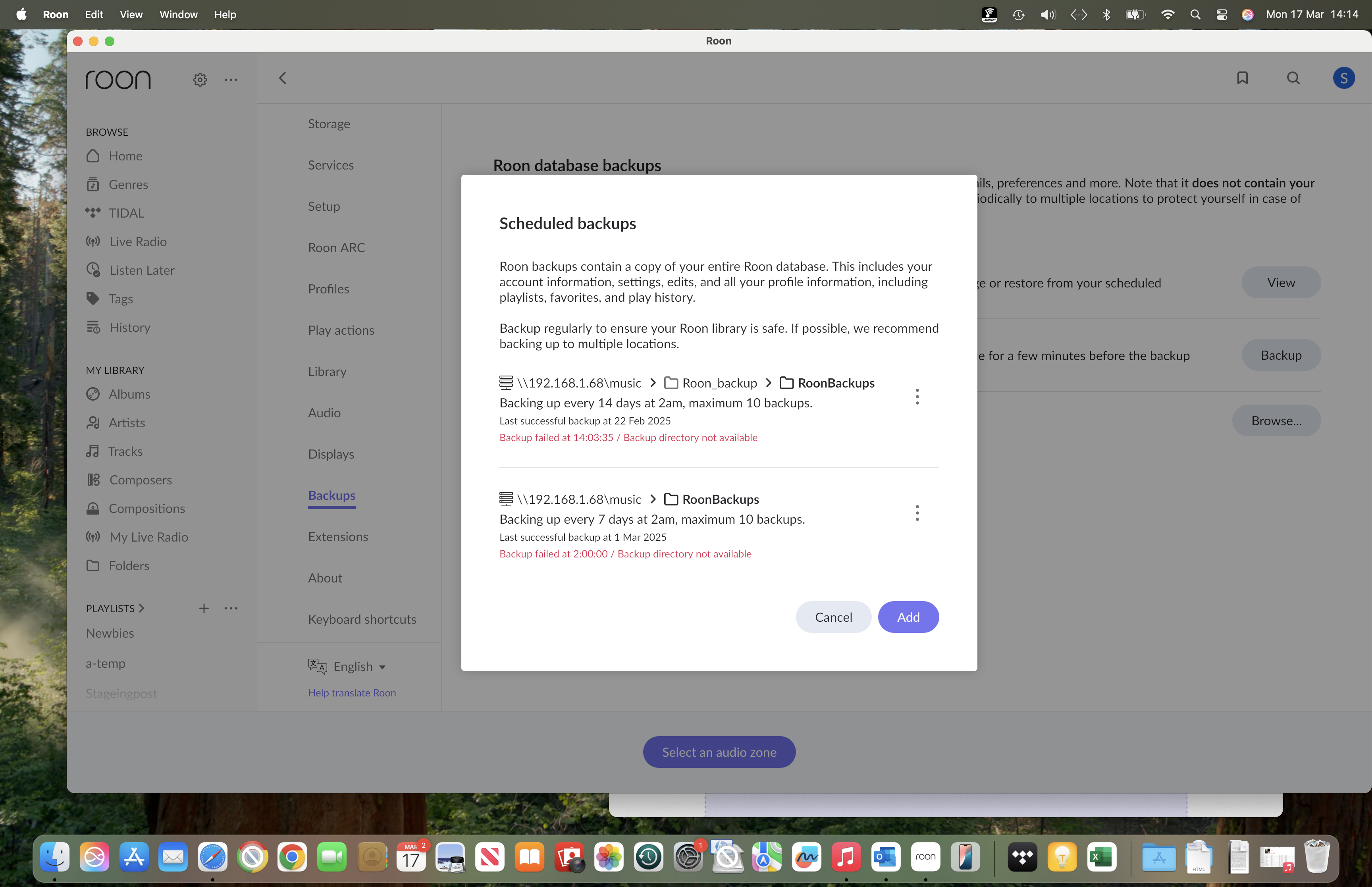Open playlists more options ellipsis
Image resolution: width=1372 pixels, height=887 pixels.
[x=231, y=608]
